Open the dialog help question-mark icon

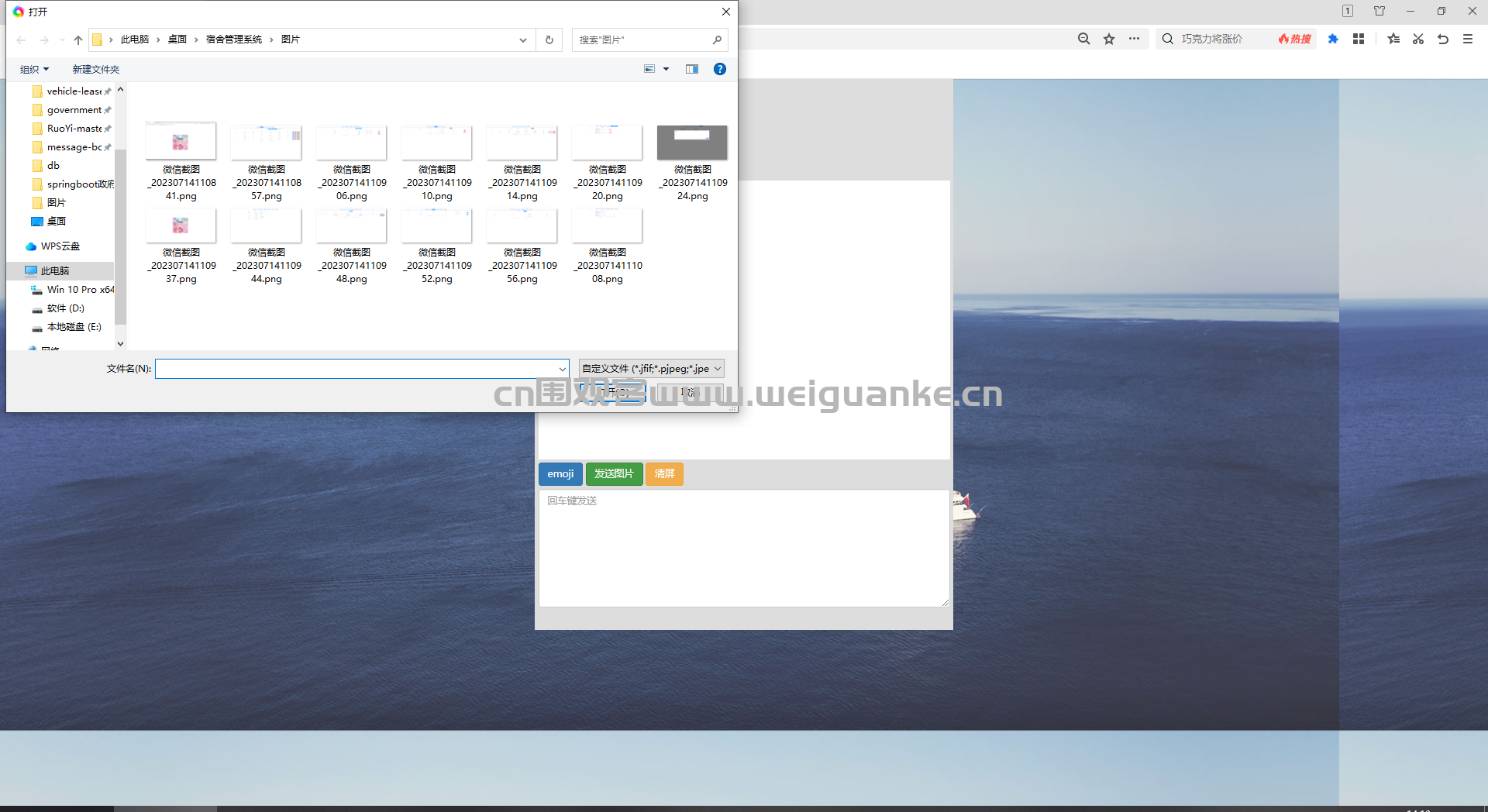click(720, 69)
